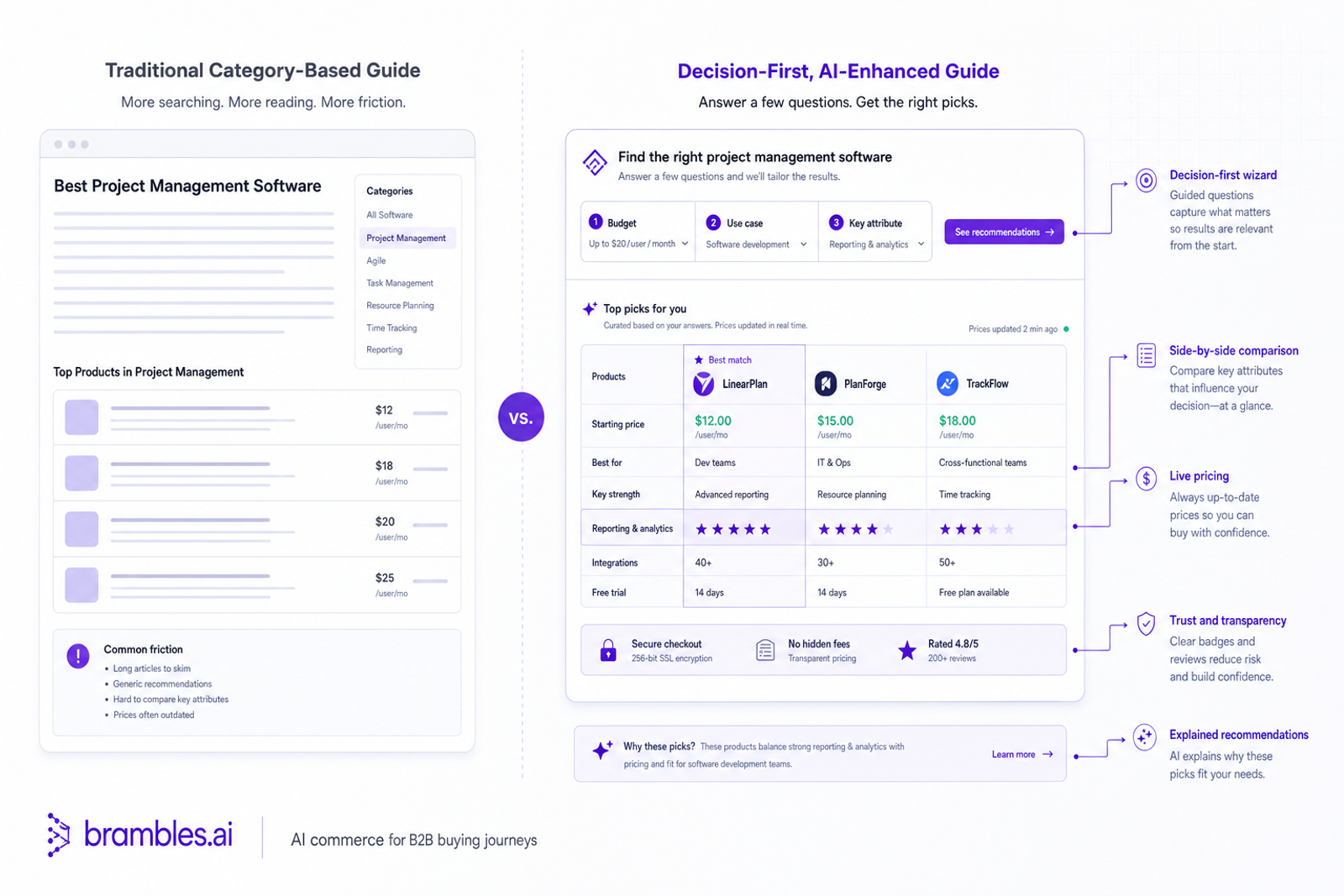1344x896 pixels.
Task: Click the Side-by-side comparison list icon
Action: click(1147, 355)
